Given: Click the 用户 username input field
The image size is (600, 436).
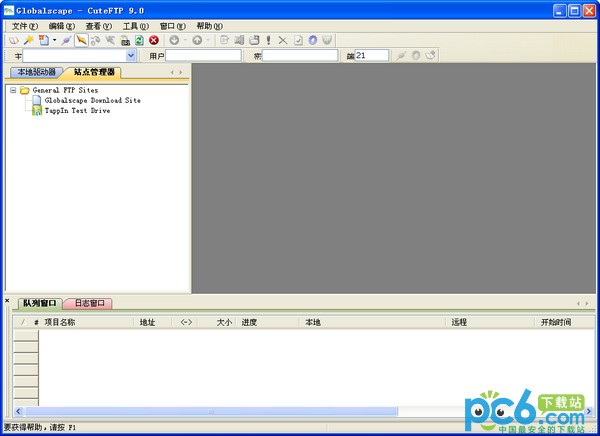Looking at the screenshot, I should click(203, 56).
